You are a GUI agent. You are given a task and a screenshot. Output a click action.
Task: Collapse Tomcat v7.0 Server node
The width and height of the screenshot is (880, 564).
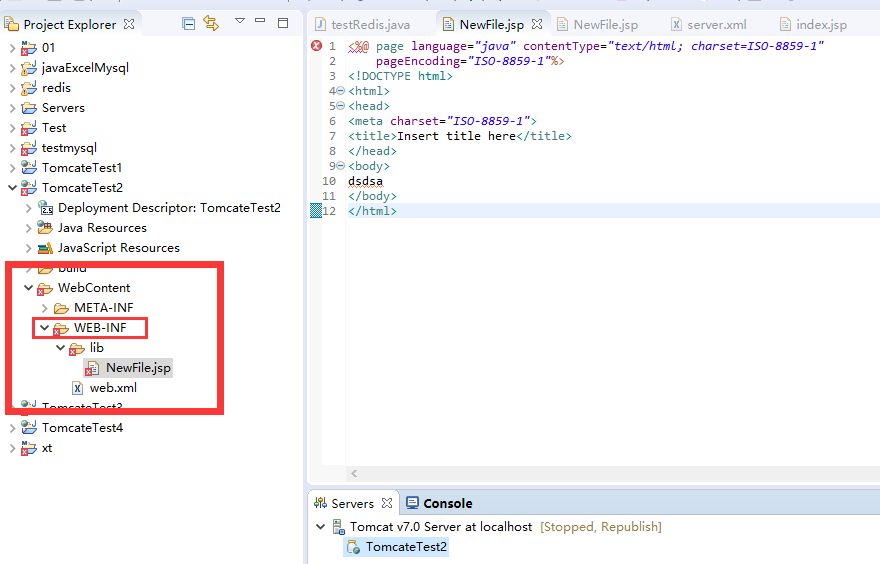[x=320, y=527]
